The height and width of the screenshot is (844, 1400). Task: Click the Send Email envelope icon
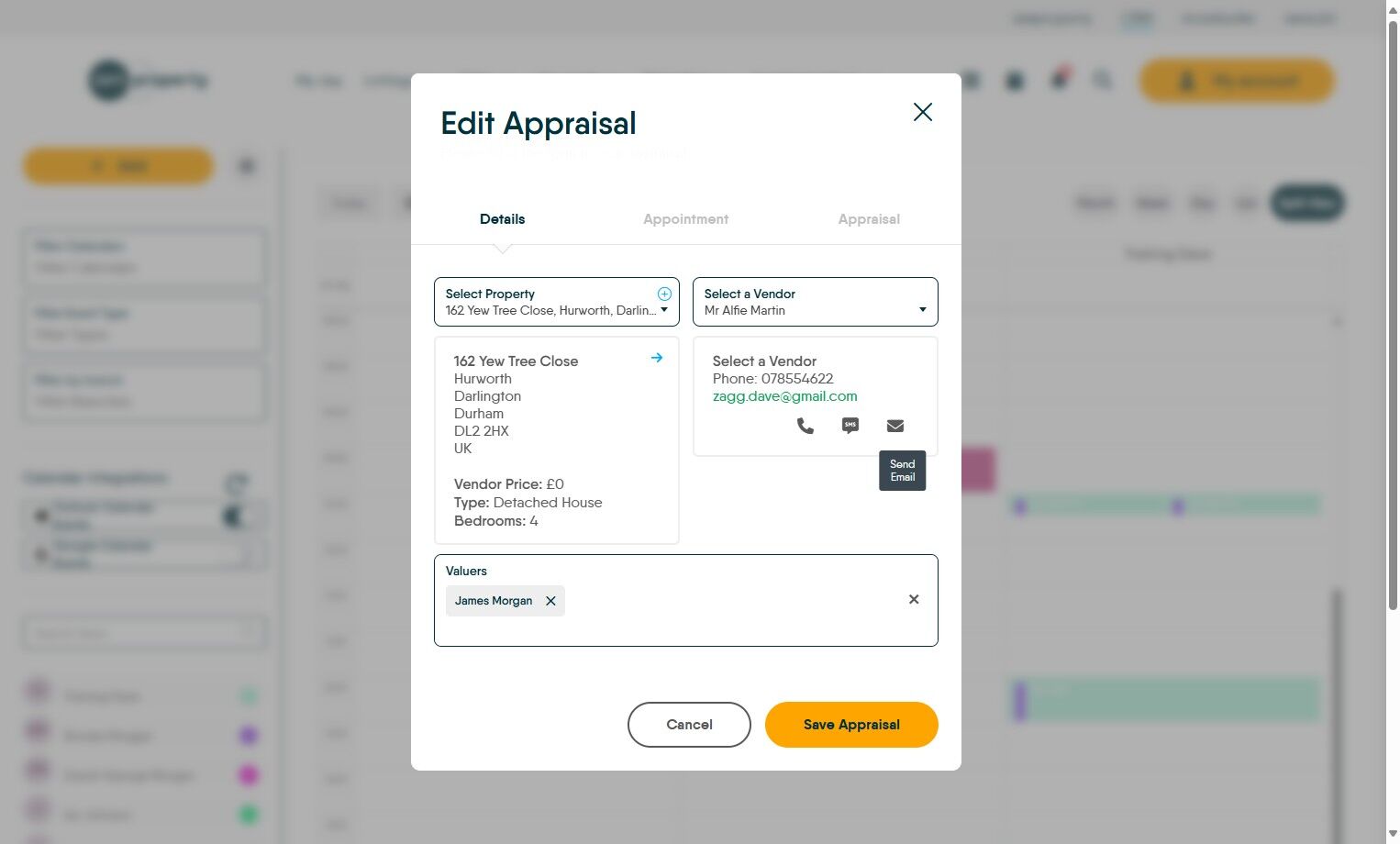point(894,425)
